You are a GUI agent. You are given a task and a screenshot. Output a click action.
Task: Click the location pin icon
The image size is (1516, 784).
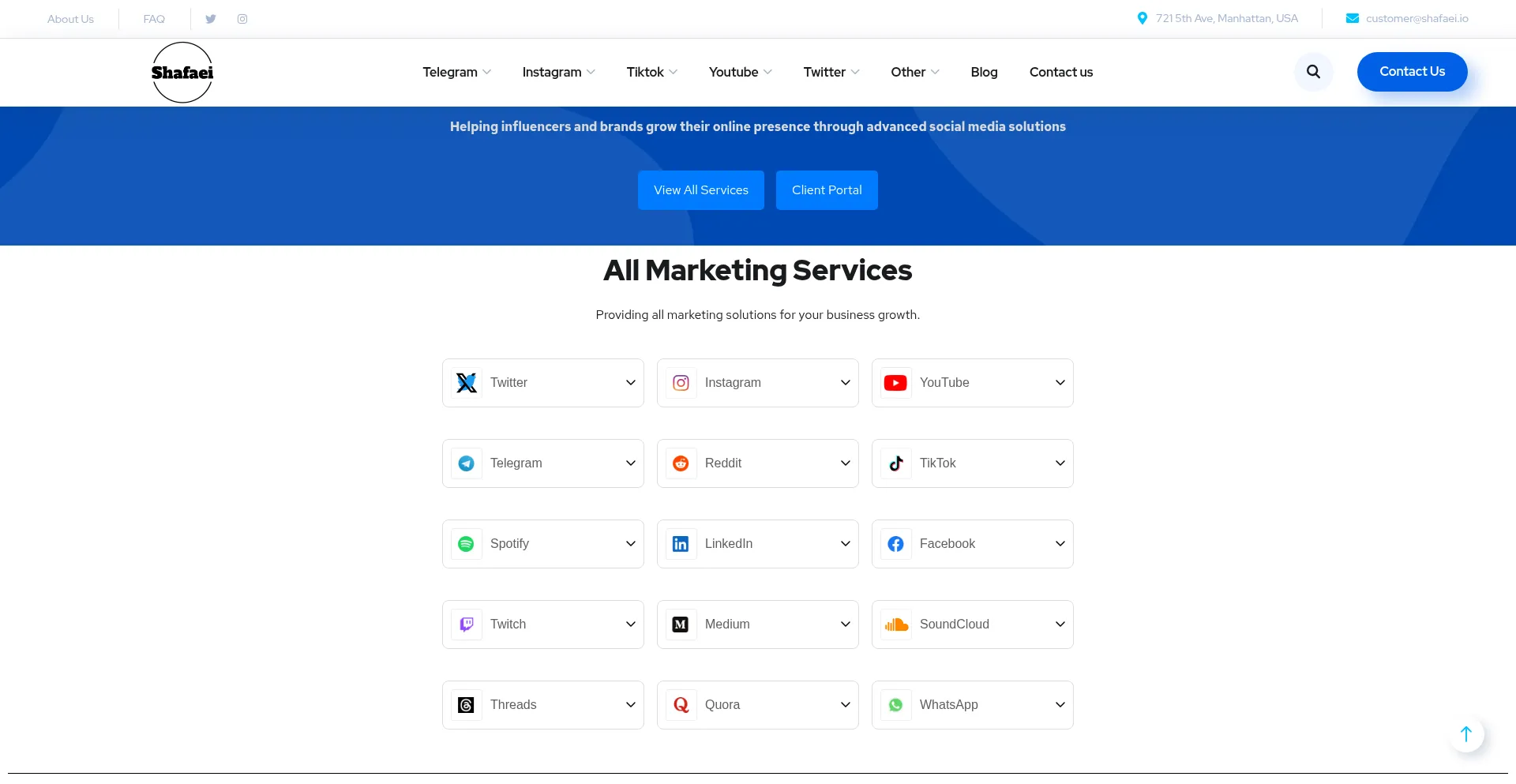[x=1142, y=18]
